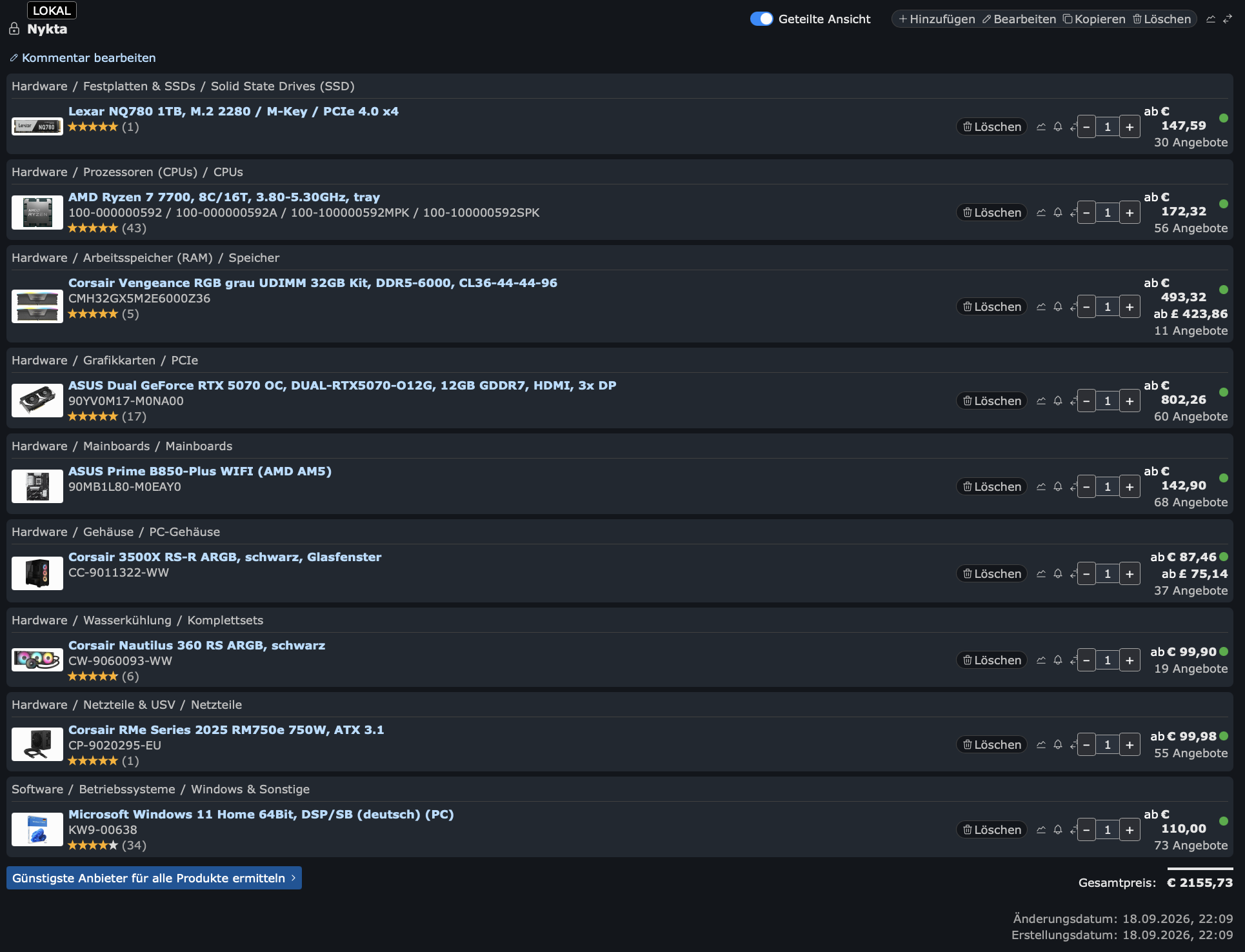Click the quantity field for ASUS RTX 5070
This screenshot has width=1245, height=952.
tap(1108, 401)
